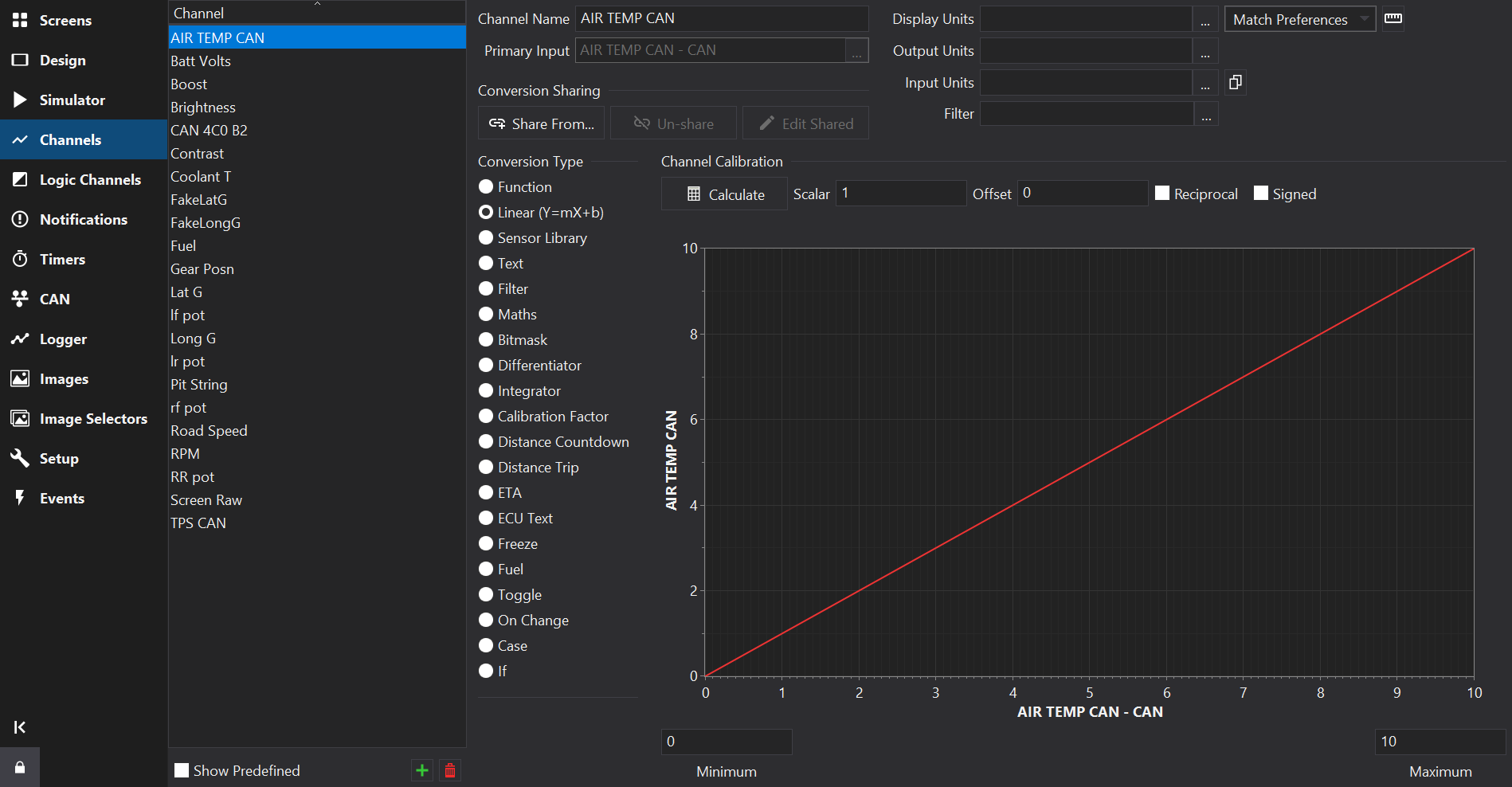Click the copy icon beside Input Units
Viewport: 1512px width, 787px height.
pos(1236,82)
